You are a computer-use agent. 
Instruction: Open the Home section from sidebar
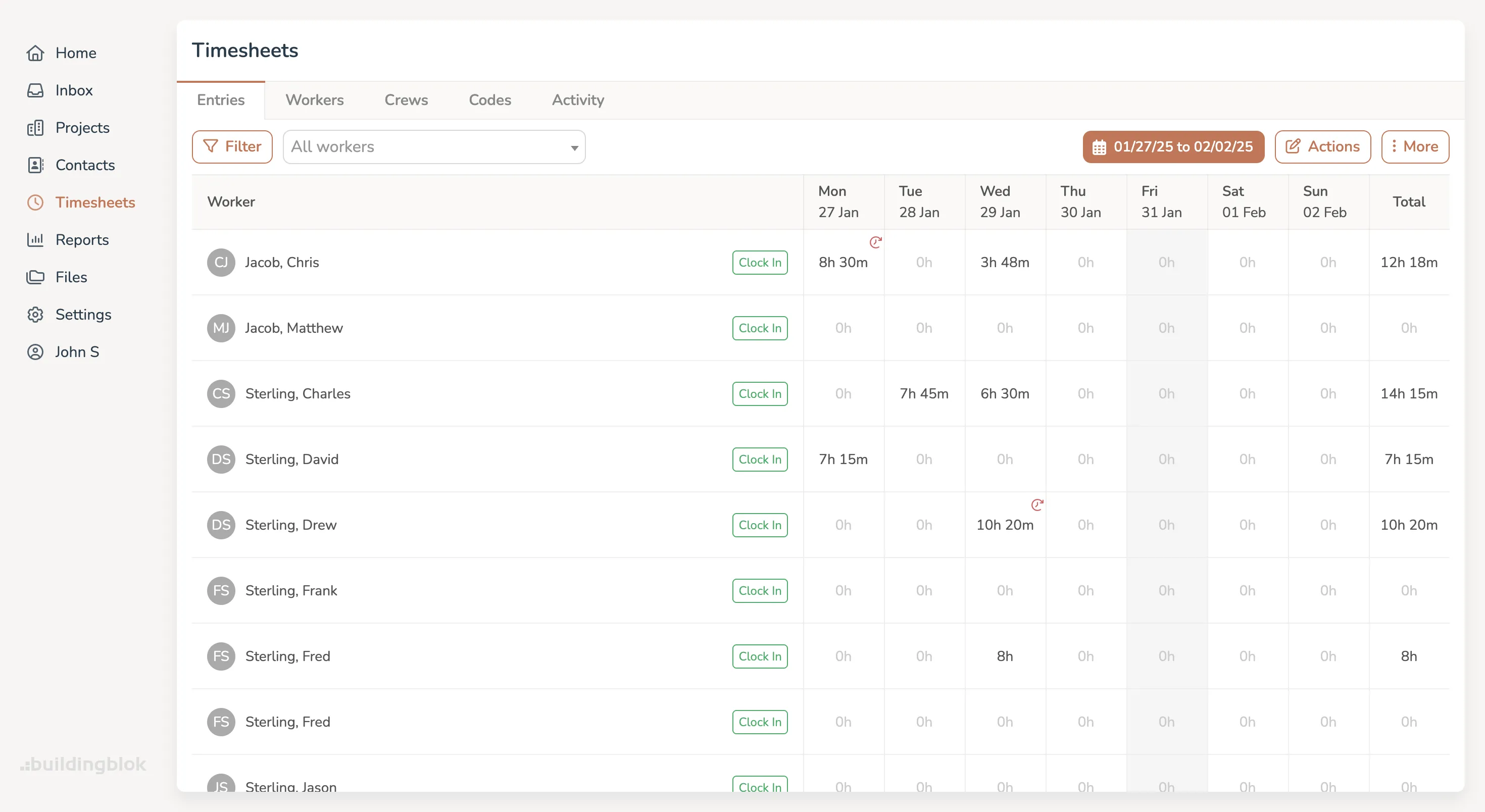36,53
